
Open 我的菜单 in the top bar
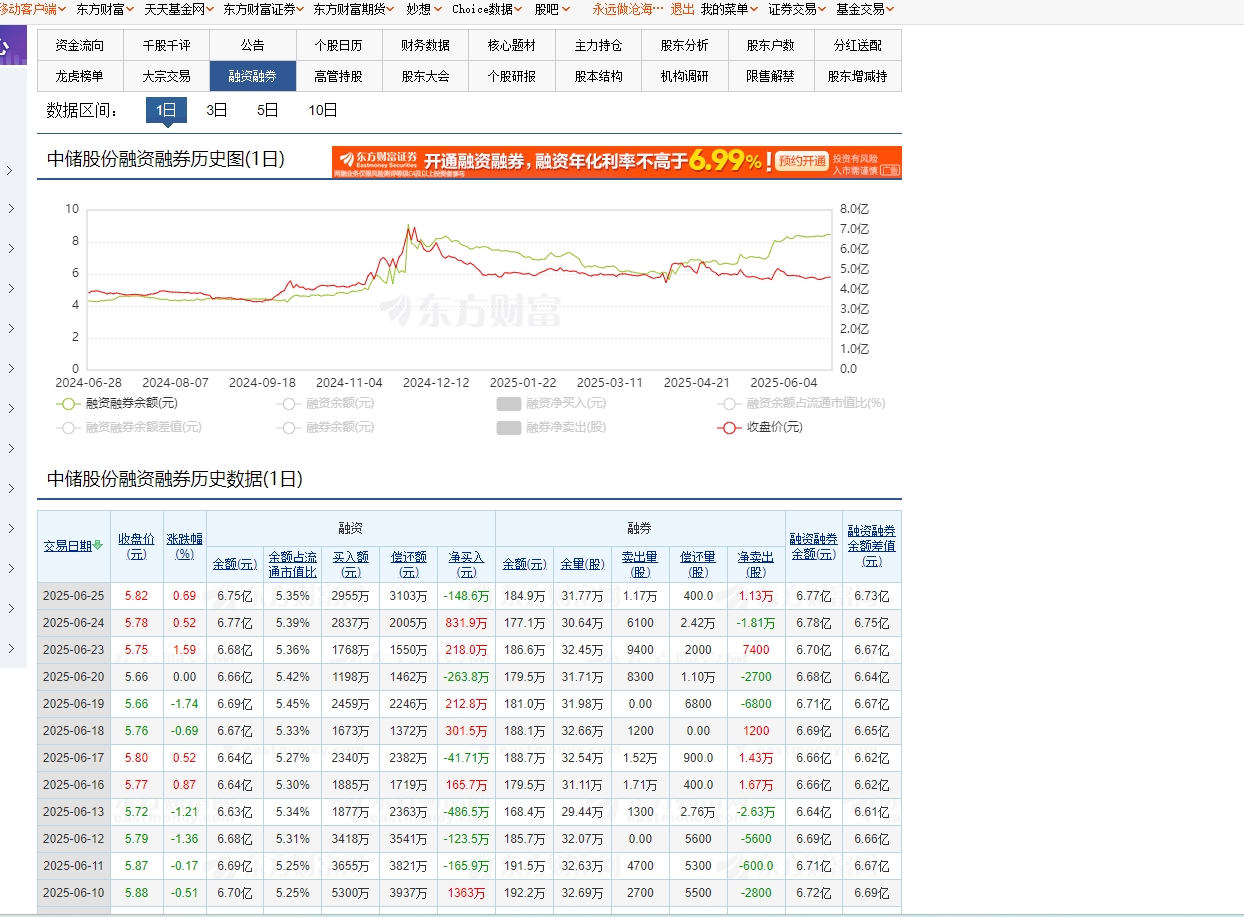pos(730,9)
